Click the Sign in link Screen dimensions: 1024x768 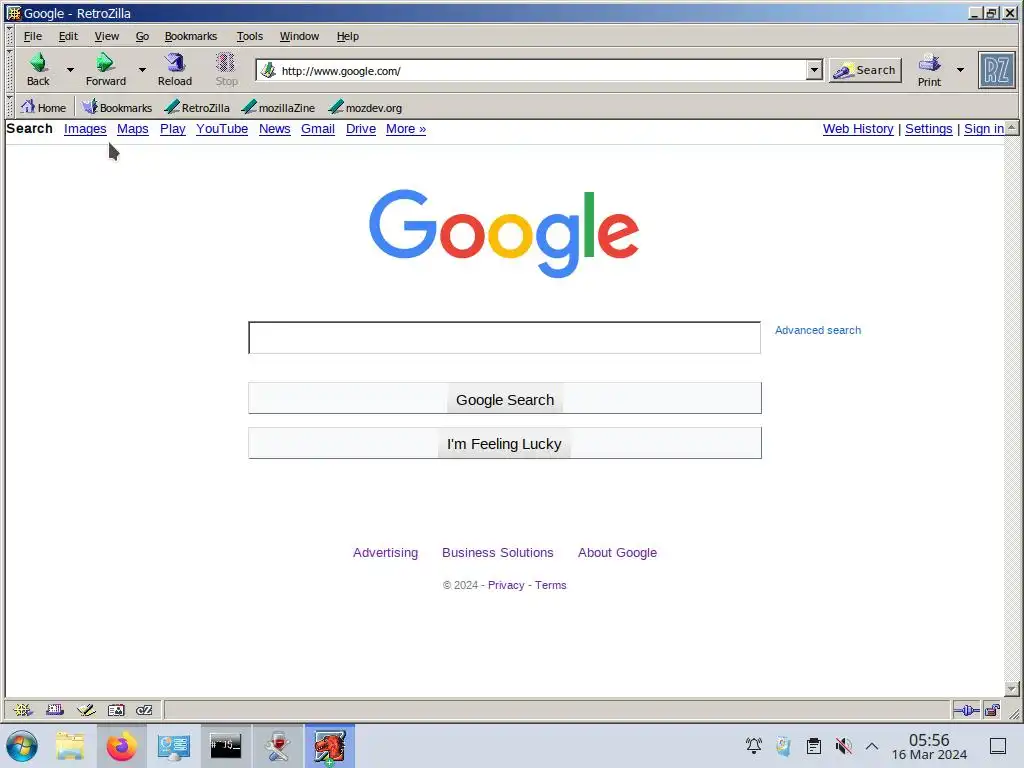coord(984,129)
